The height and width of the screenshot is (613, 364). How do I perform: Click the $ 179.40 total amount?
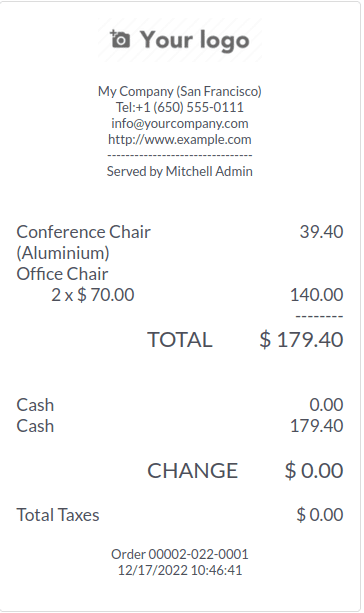(x=301, y=339)
